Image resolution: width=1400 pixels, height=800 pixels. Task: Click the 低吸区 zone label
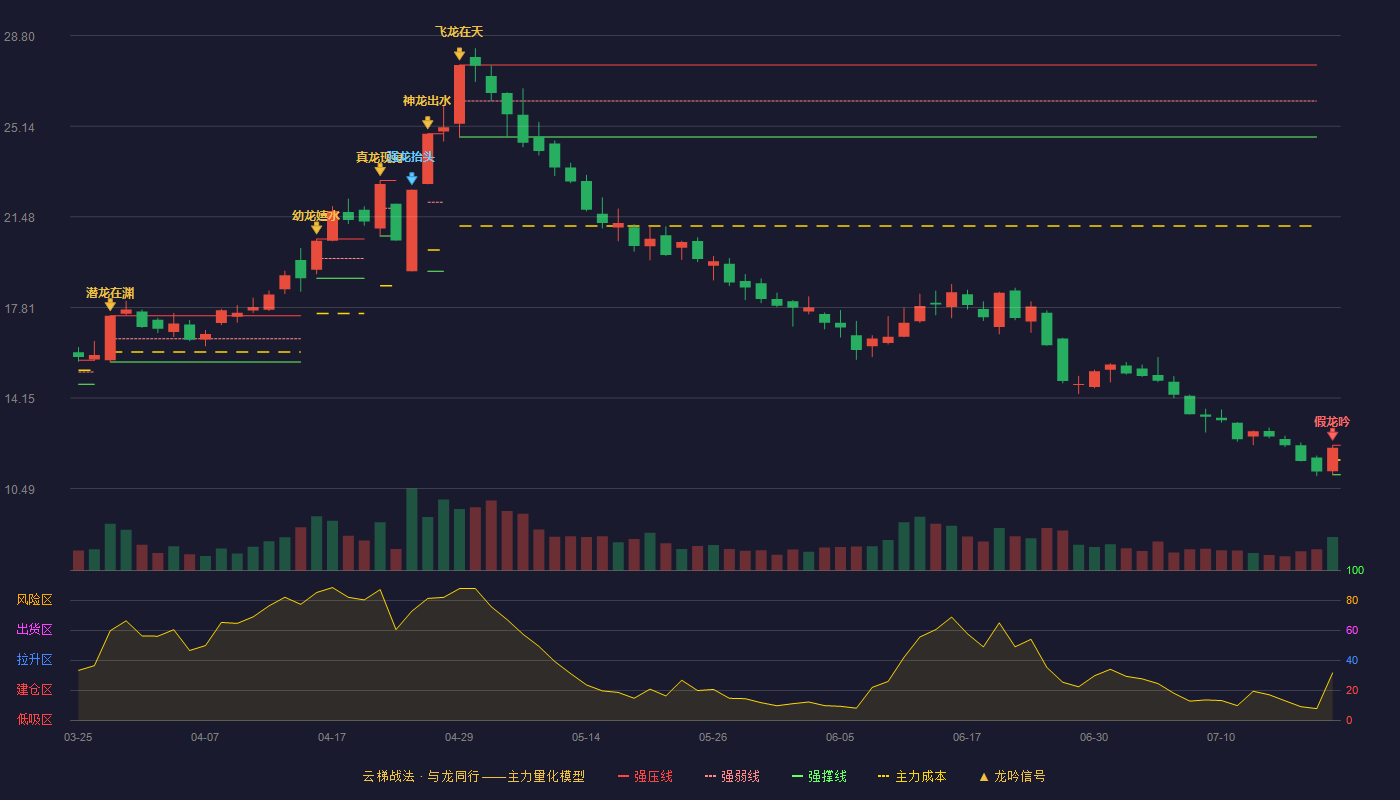[34, 720]
